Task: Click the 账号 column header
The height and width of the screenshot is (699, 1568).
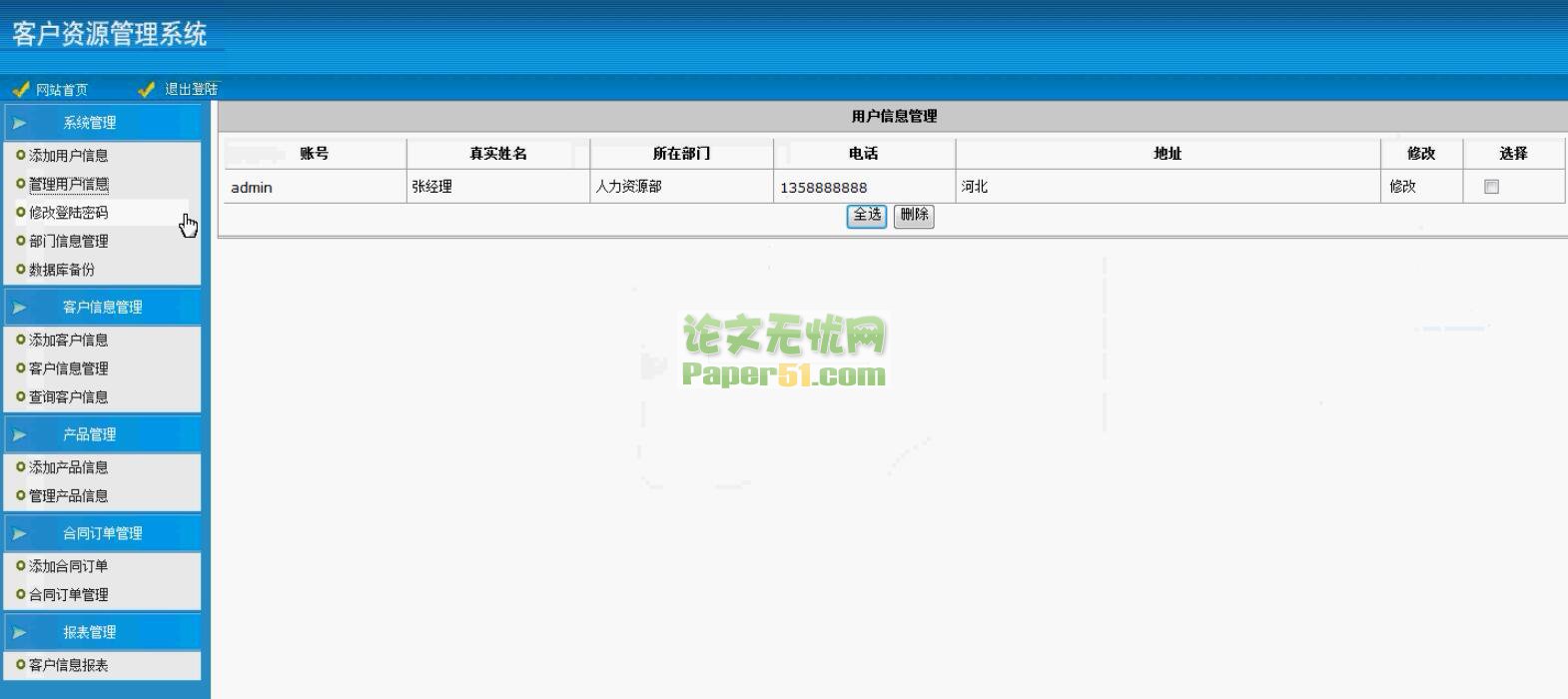Action: pos(314,154)
